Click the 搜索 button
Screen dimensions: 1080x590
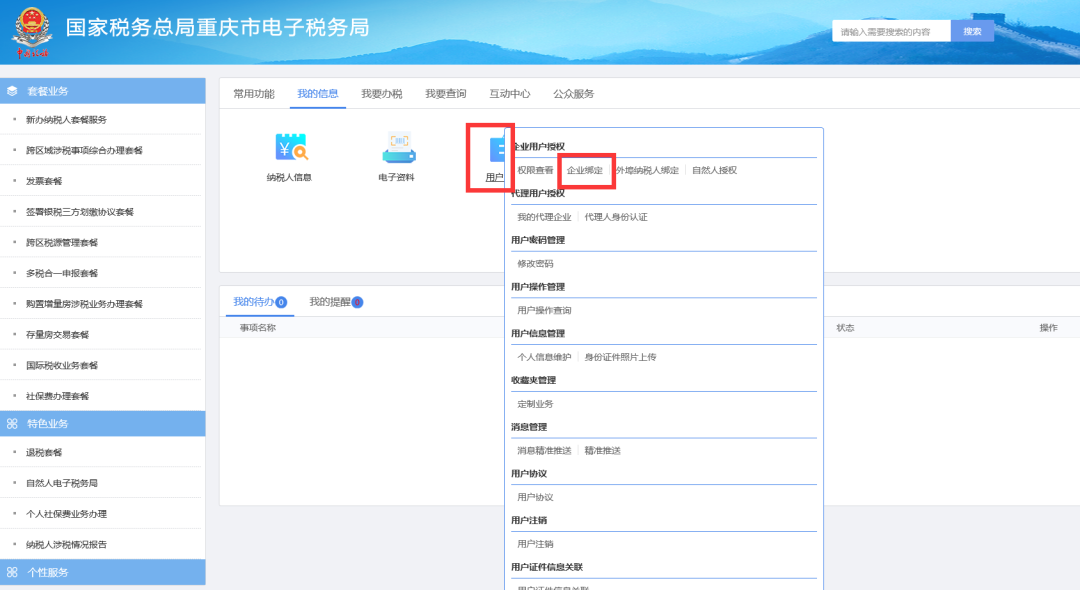click(x=972, y=31)
